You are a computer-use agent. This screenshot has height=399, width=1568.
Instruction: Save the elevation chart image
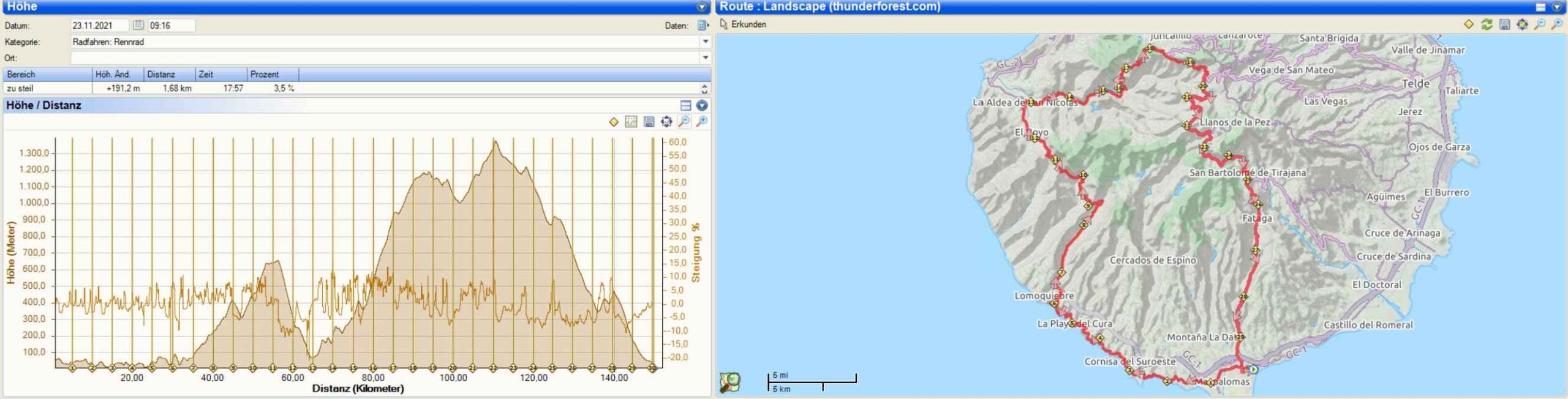(649, 122)
